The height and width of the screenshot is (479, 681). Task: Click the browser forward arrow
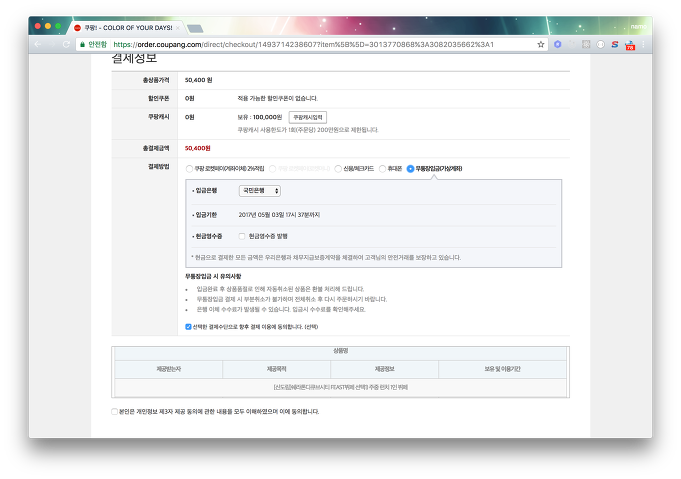pos(52,44)
